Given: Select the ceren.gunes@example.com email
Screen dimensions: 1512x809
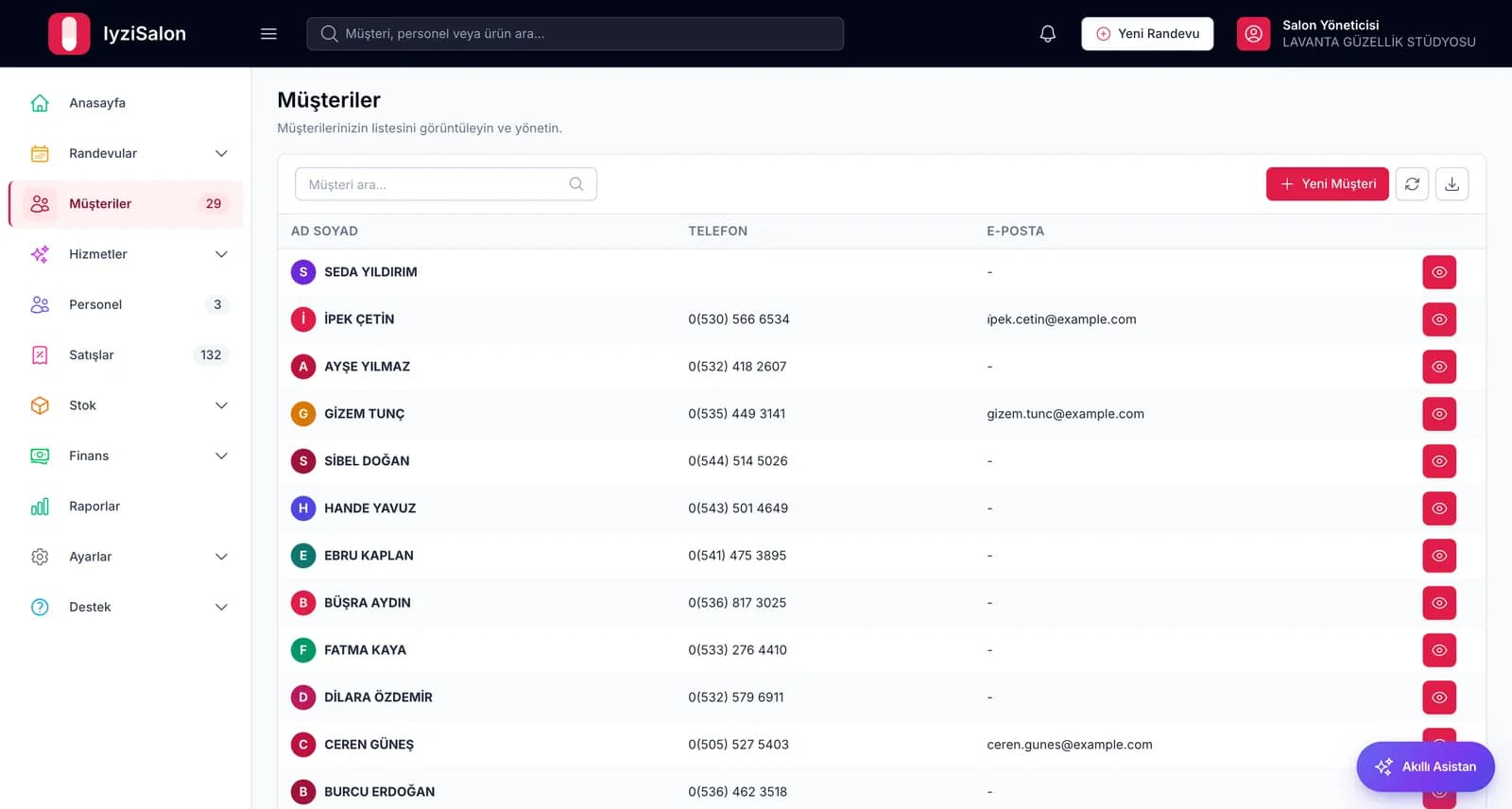Looking at the screenshot, I should click(1070, 745).
